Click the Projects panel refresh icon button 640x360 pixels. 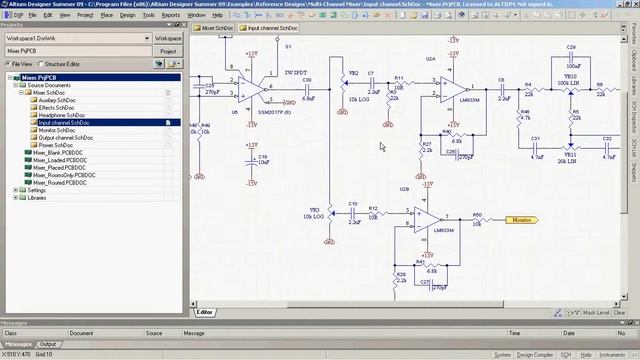[x=159, y=64]
